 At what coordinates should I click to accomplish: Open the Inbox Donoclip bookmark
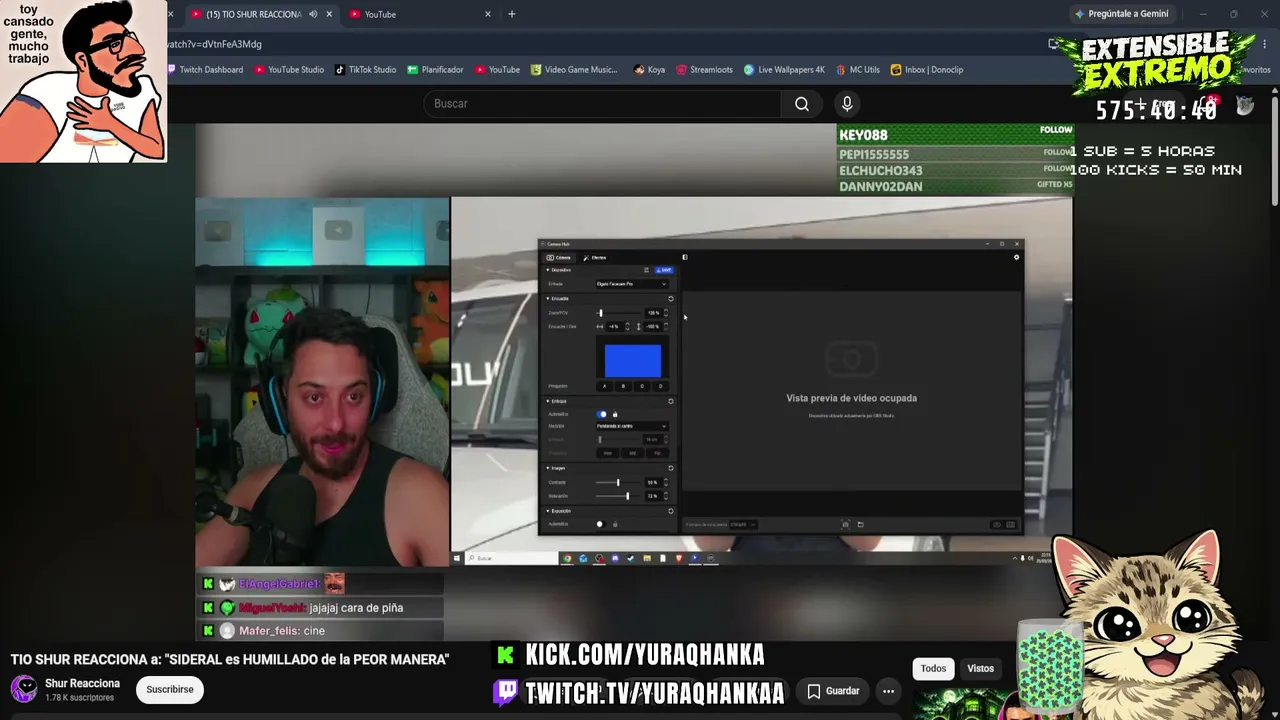tap(927, 70)
